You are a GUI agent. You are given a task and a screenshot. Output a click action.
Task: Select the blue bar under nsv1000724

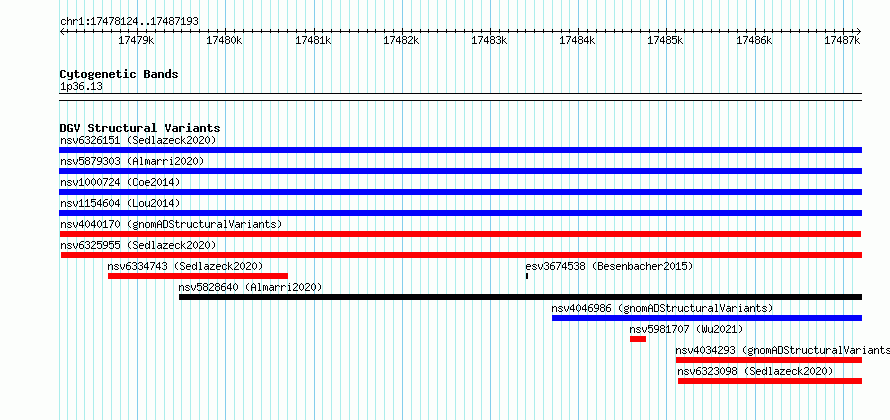pyautogui.click(x=460, y=192)
